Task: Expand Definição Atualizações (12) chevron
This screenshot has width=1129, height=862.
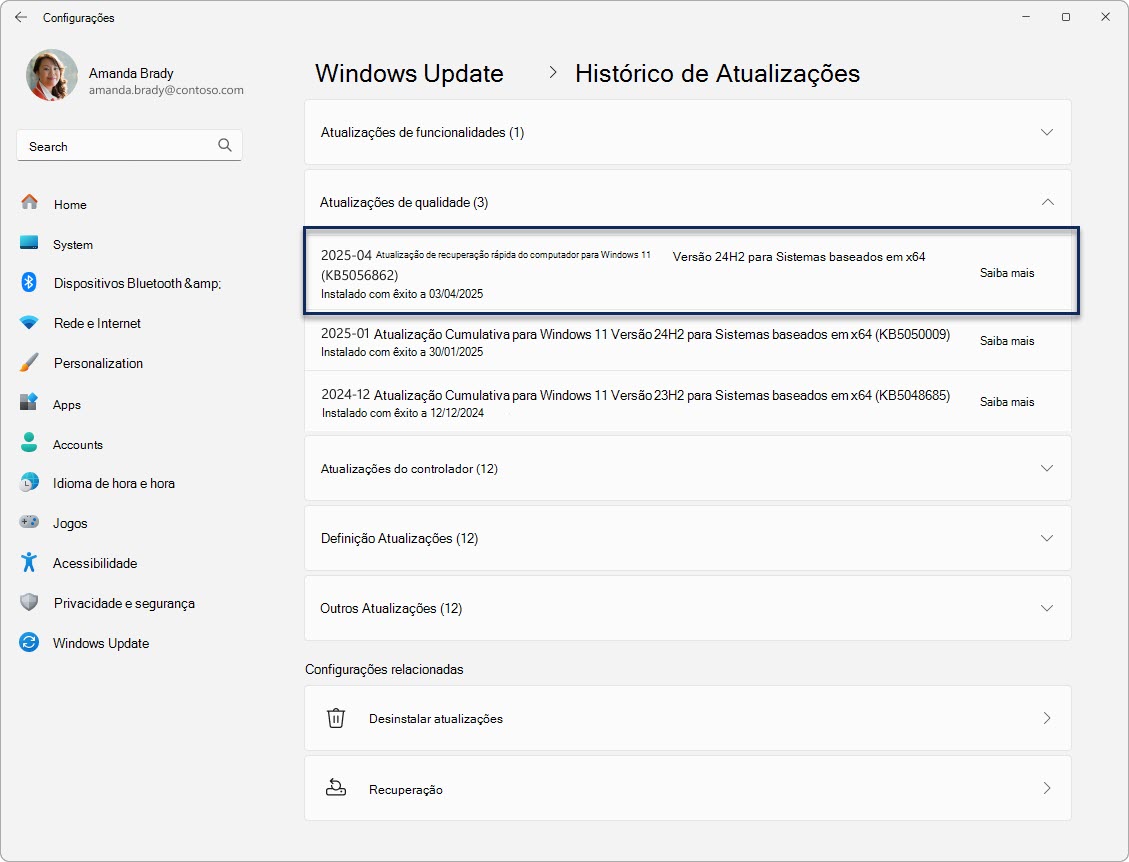Action: point(1047,538)
